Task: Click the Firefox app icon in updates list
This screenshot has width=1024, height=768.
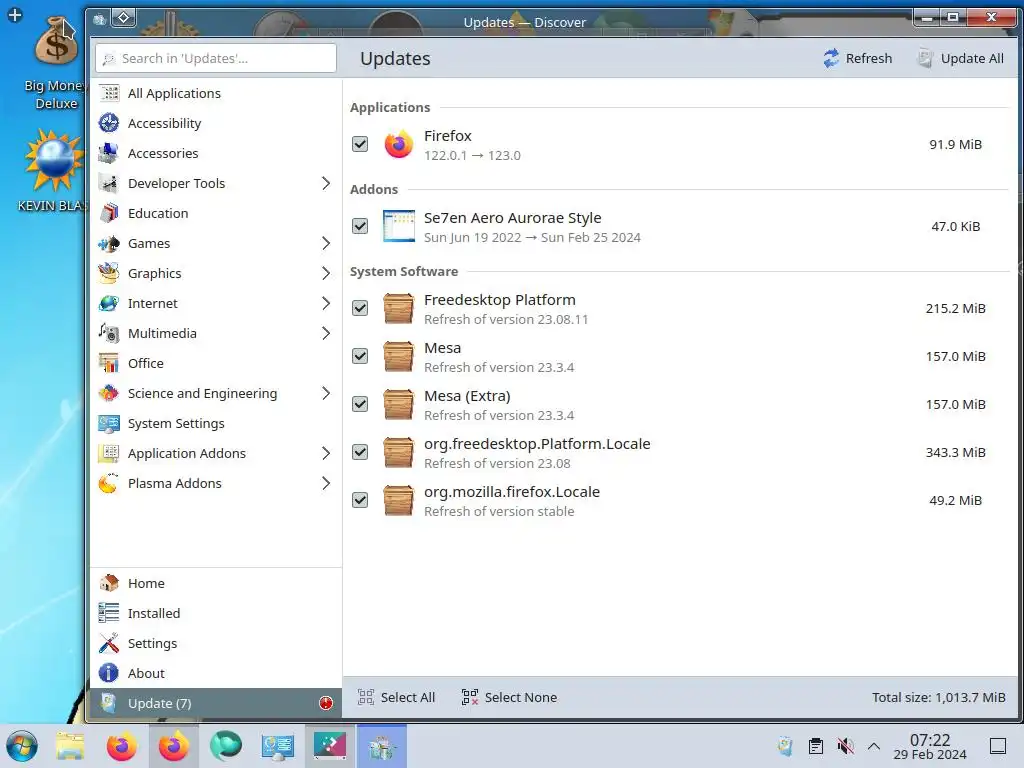Action: [398, 144]
